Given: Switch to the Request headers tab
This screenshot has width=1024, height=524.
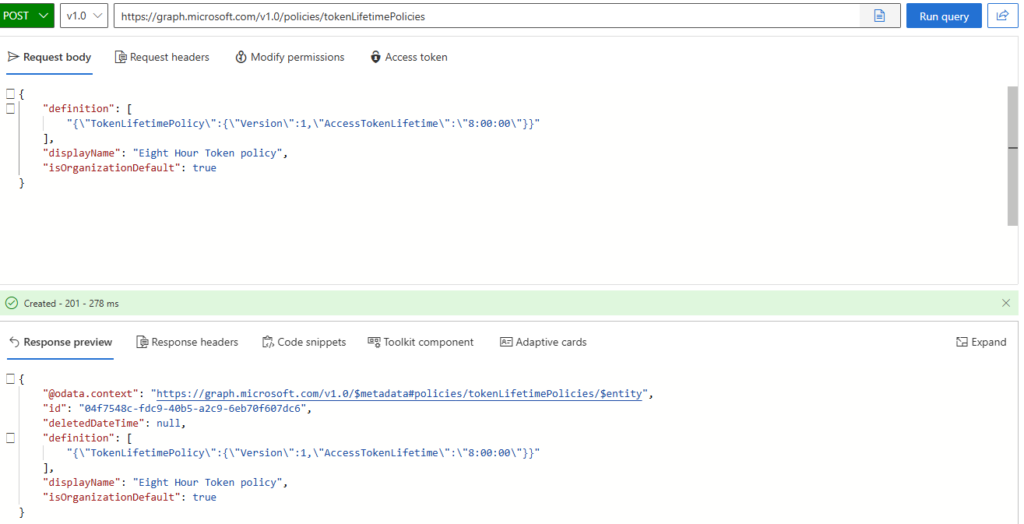Looking at the screenshot, I should point(162,57).
